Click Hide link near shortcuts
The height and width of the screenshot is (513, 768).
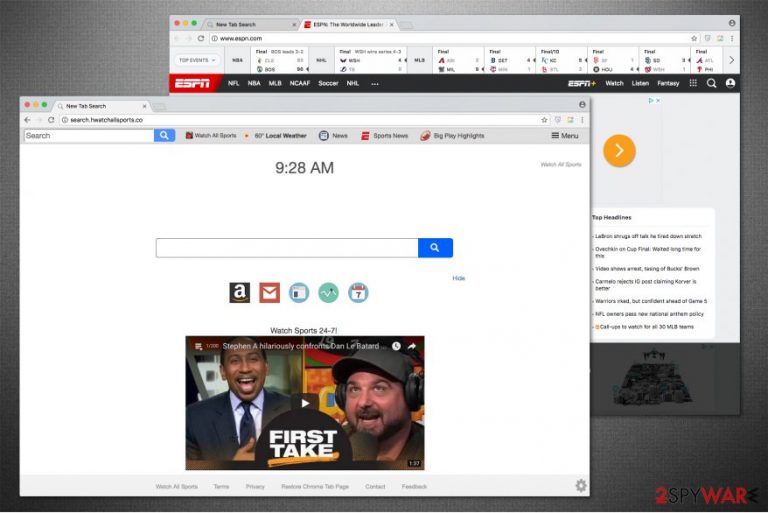click(x=458, y=278)
